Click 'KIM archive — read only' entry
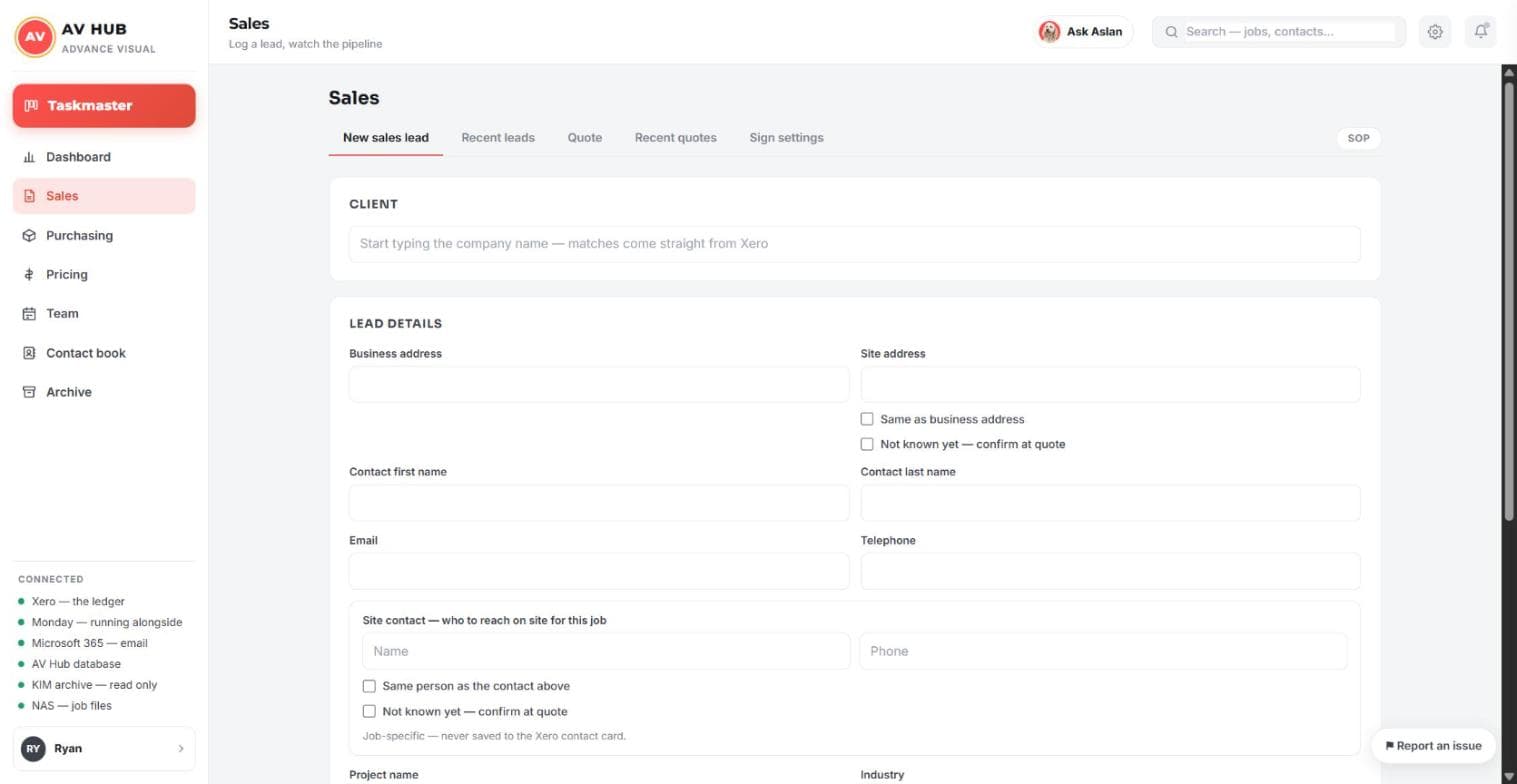1517x784 pixels. (x=88, y=686)
